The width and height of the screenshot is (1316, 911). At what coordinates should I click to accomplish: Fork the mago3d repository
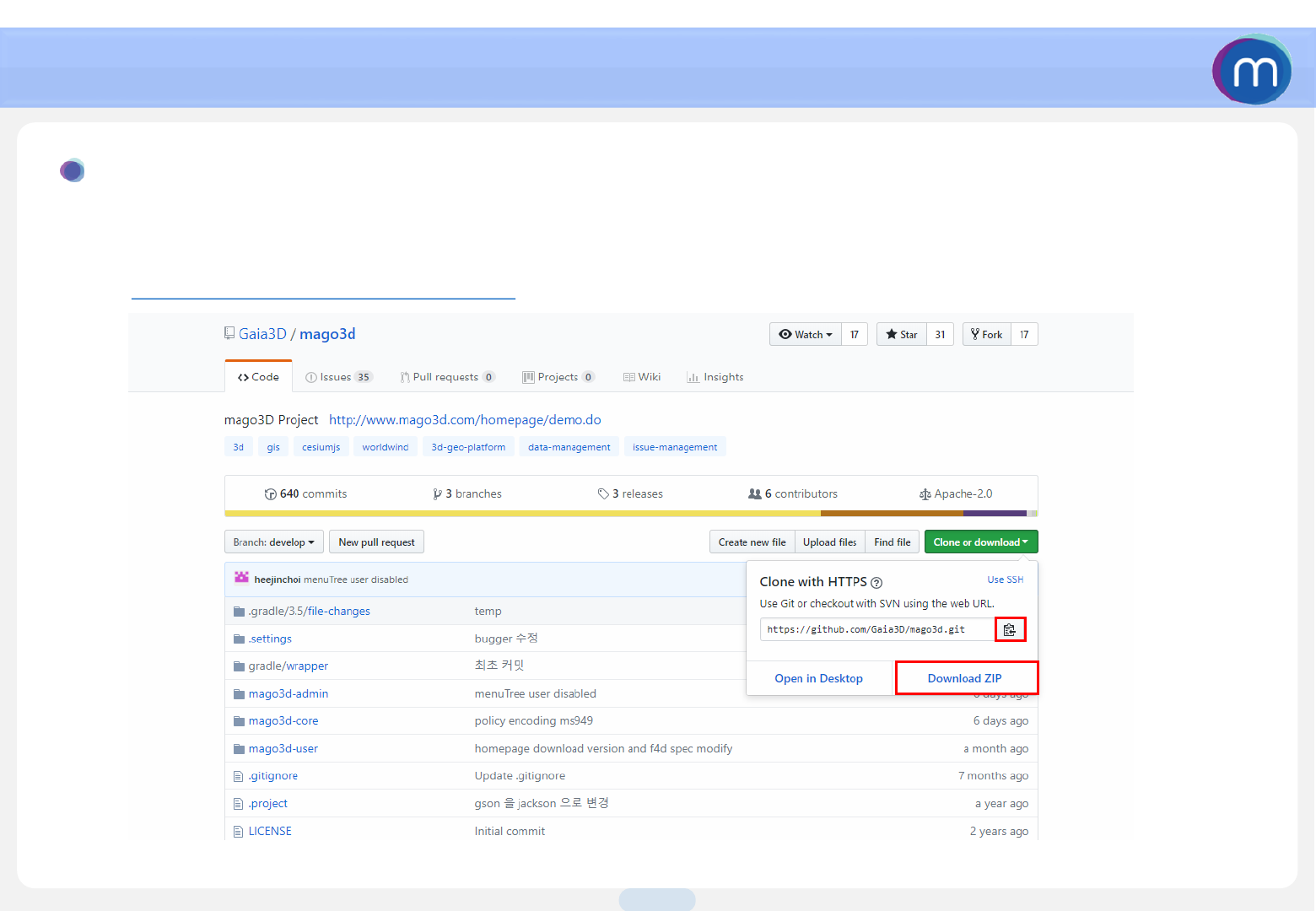987,335
